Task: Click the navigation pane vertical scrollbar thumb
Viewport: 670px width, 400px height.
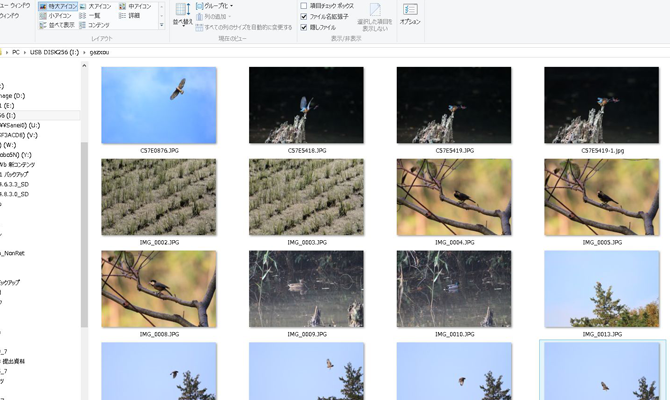Action: point(84,234)
